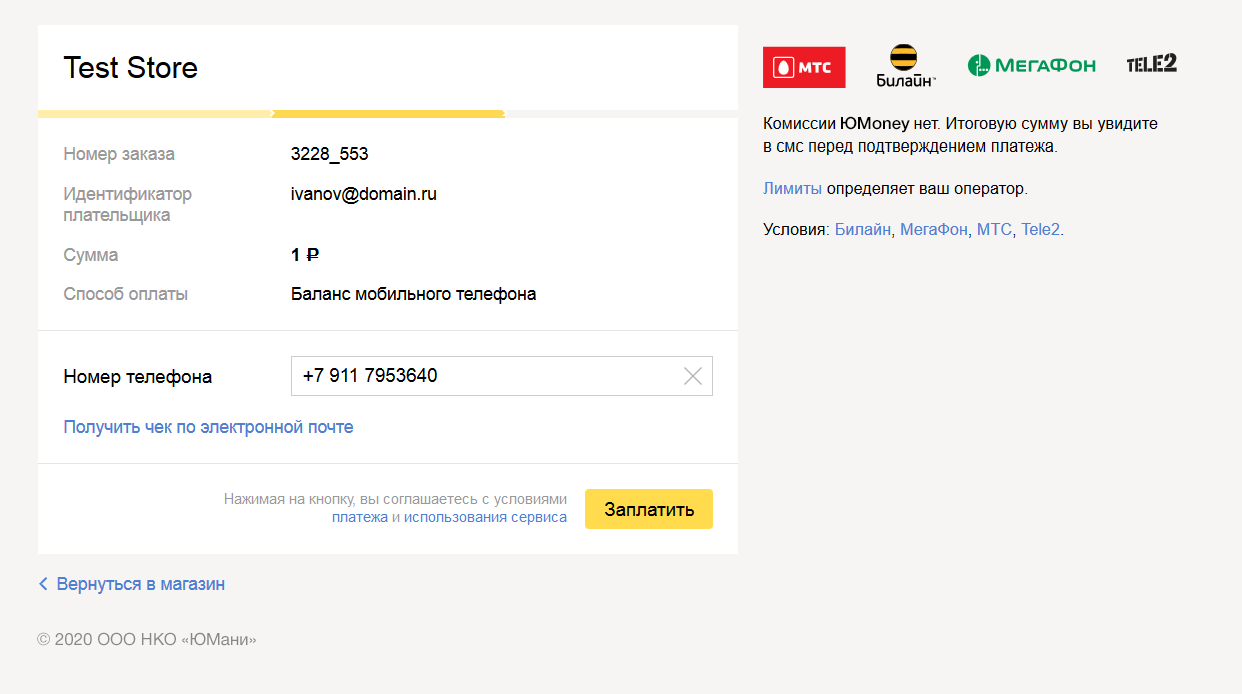Screen dimensions: 1242x694
Task: Open Tele2 conditions link
Action: point(1040,229)
